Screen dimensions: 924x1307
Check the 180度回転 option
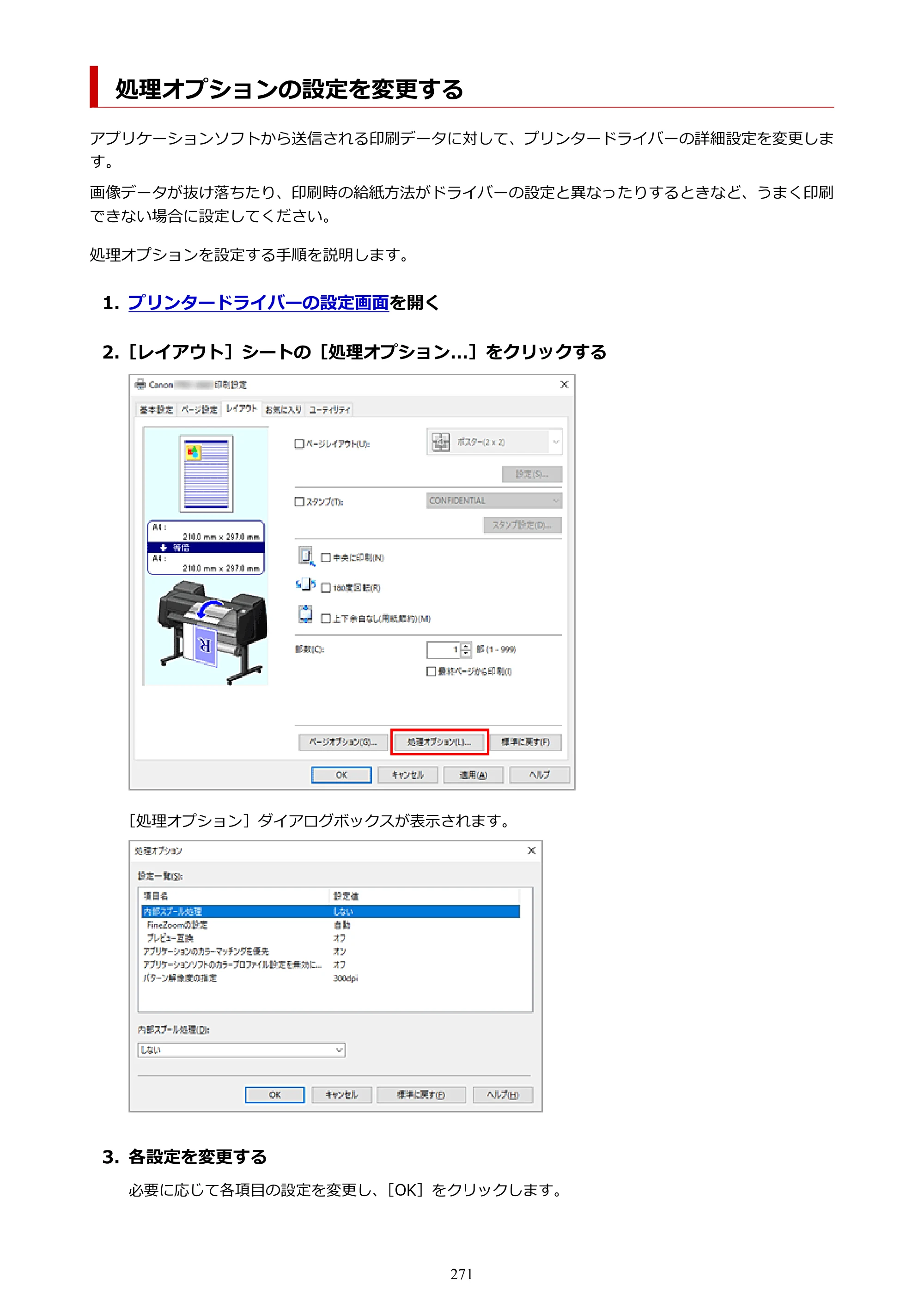point(326,588)
